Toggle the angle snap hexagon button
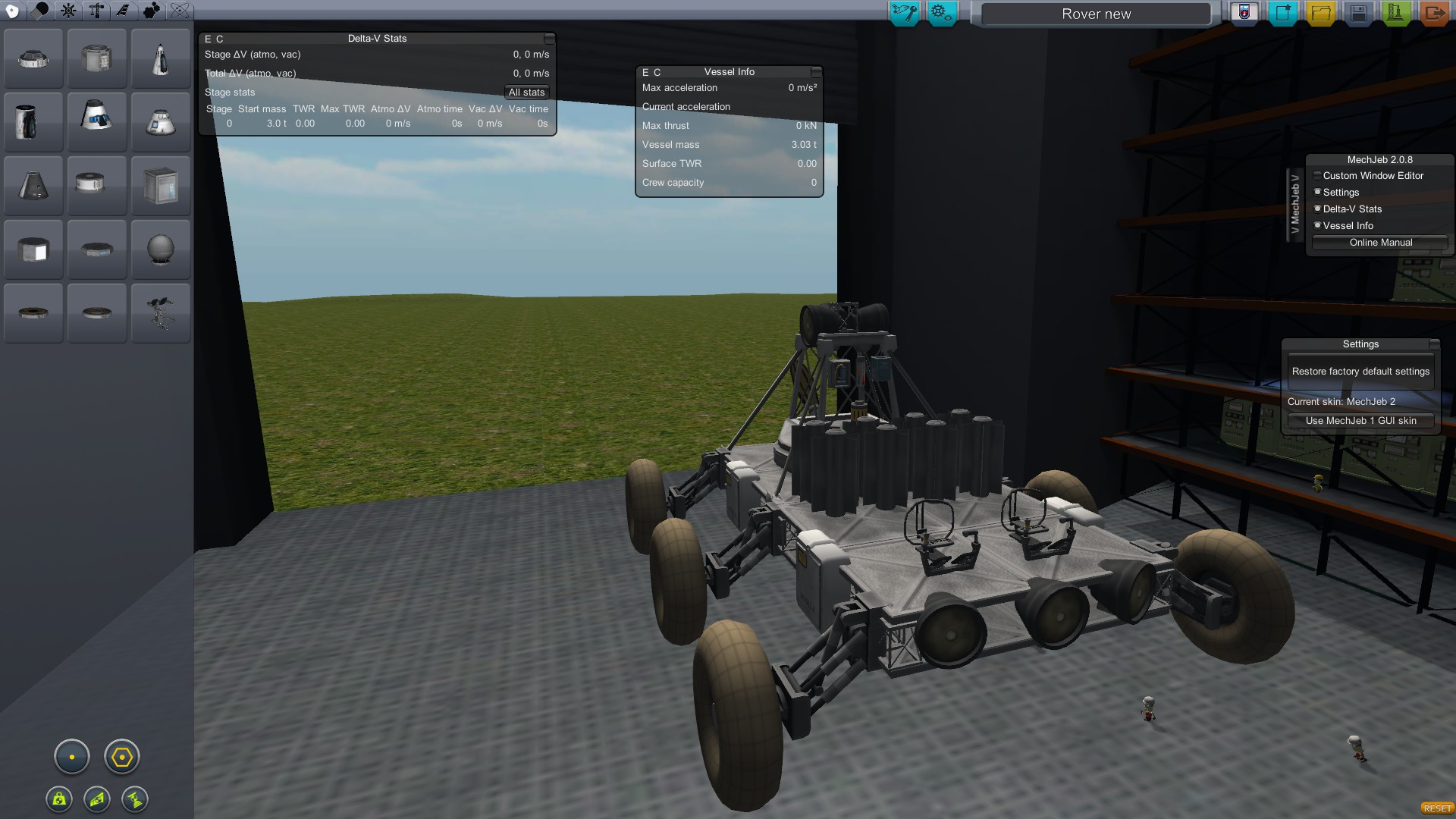 click(x=122, y=757)
